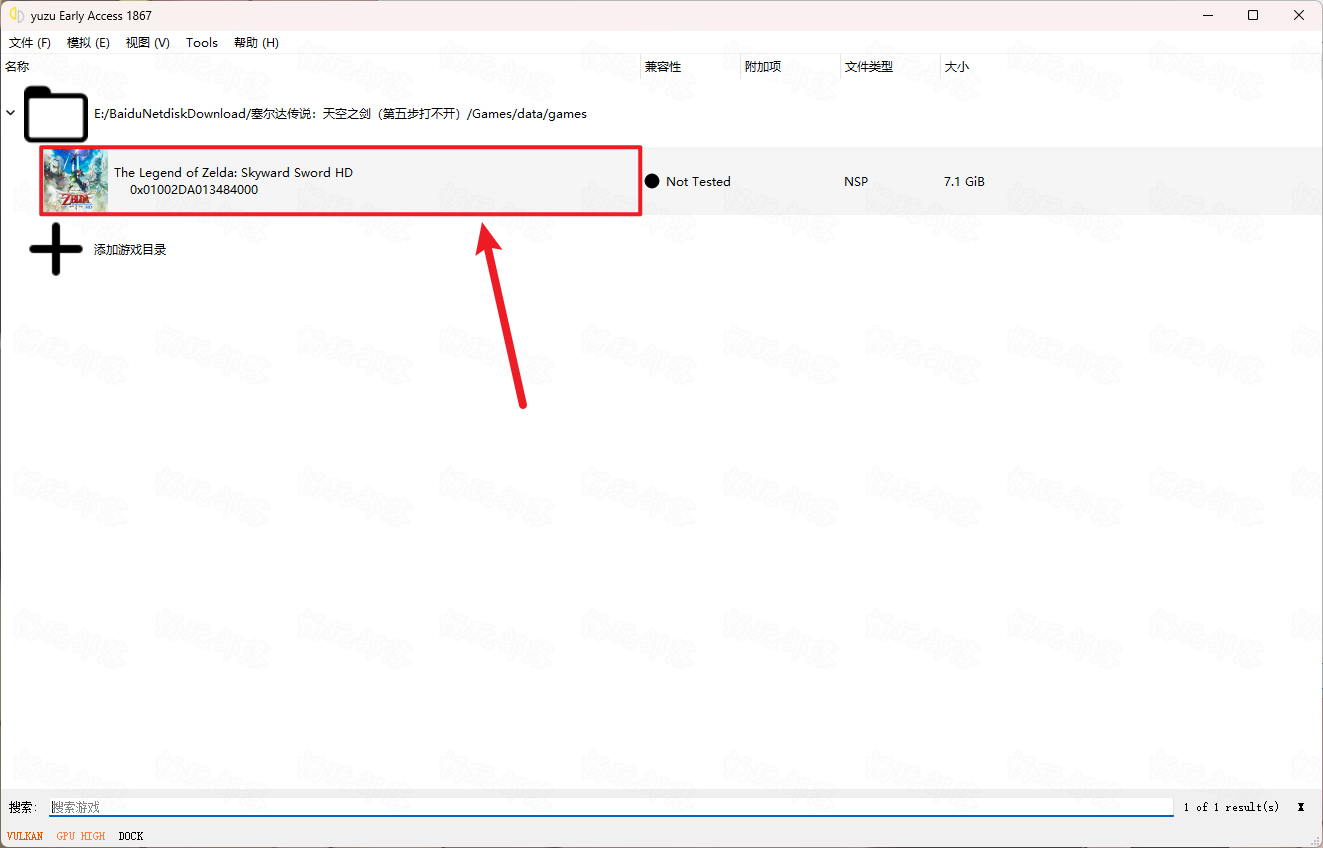Click the Not Tested compatibility dot
This screenshot has width=1323, height=848.
pyautogui.click(x=652, y=181)
